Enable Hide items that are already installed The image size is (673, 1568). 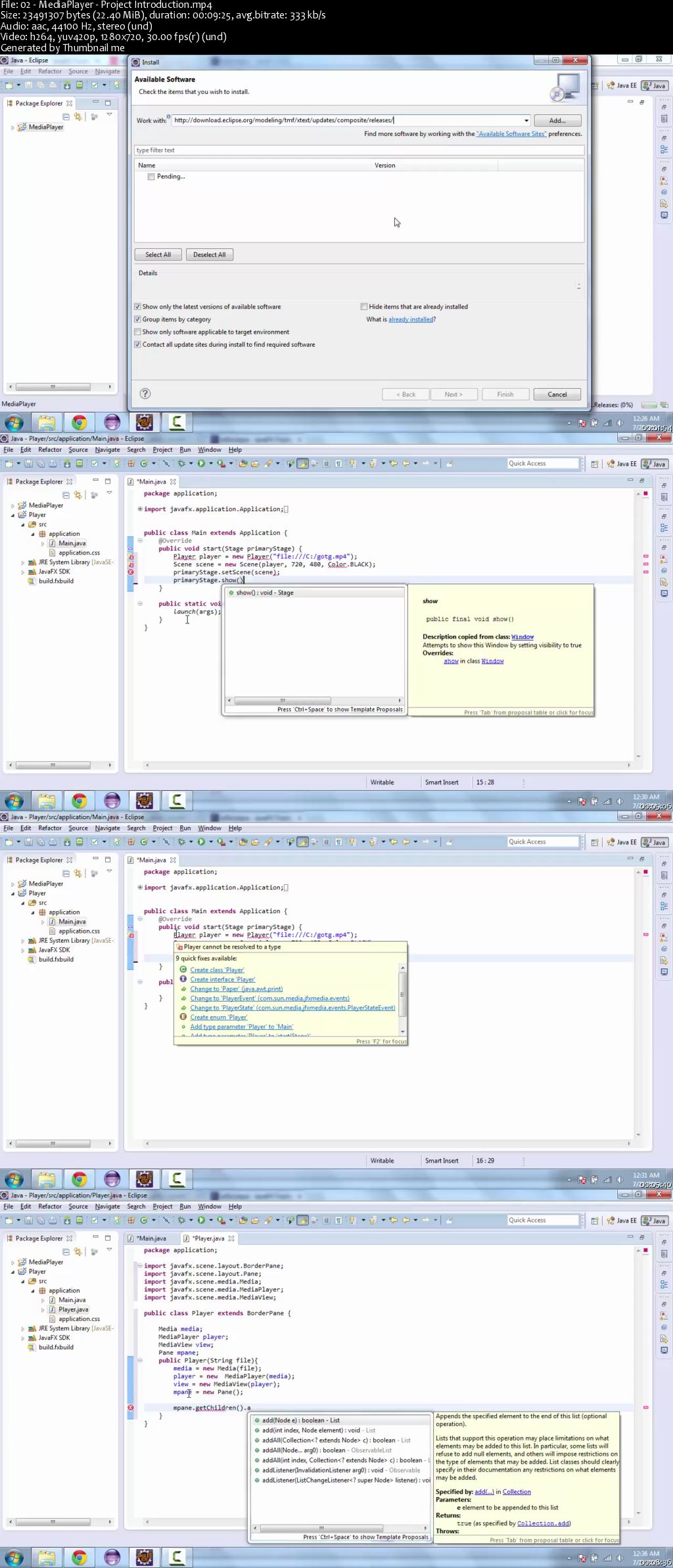tap(363, 307)
